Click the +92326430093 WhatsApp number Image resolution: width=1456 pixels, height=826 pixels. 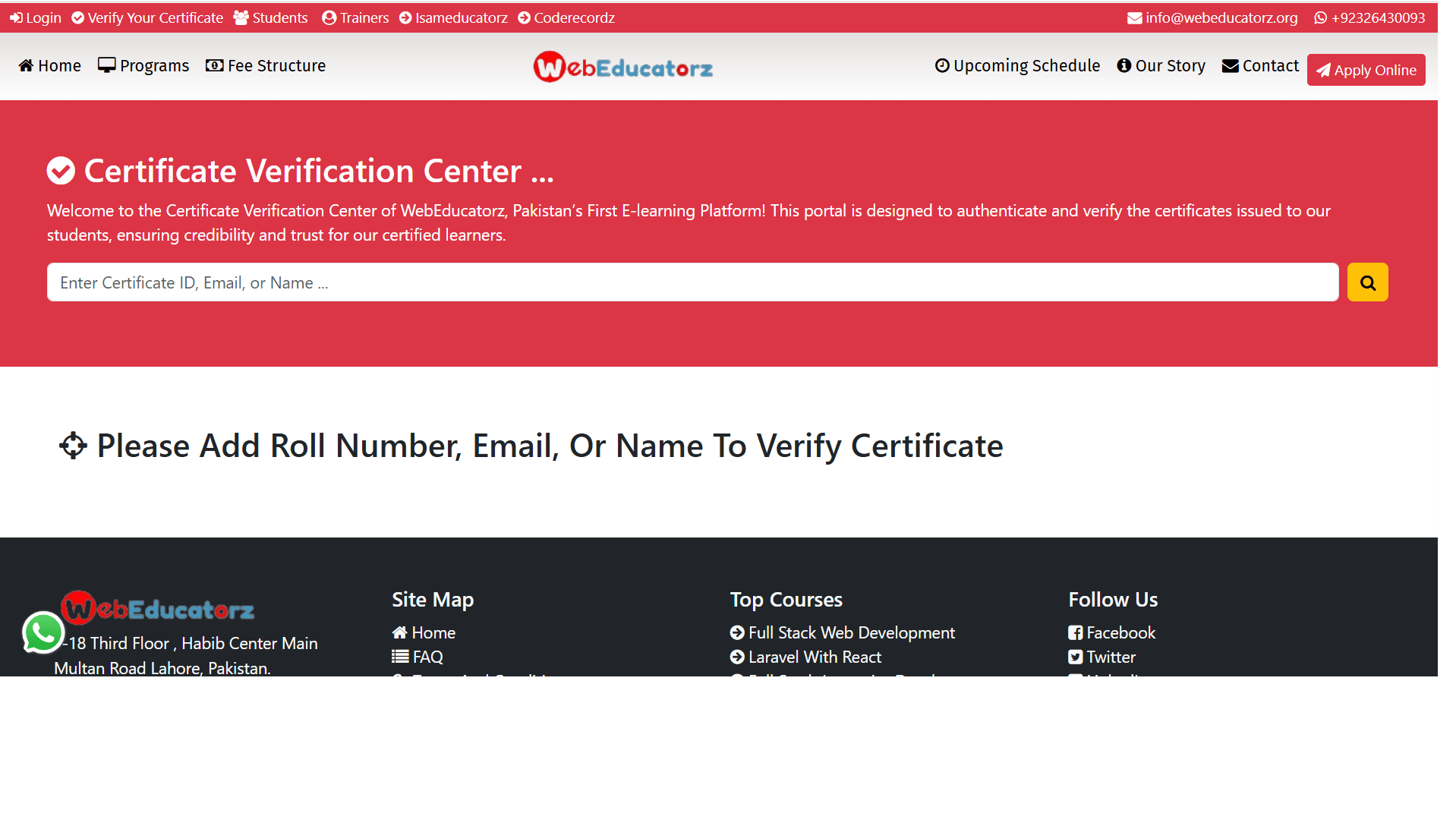click(1369, 17)
